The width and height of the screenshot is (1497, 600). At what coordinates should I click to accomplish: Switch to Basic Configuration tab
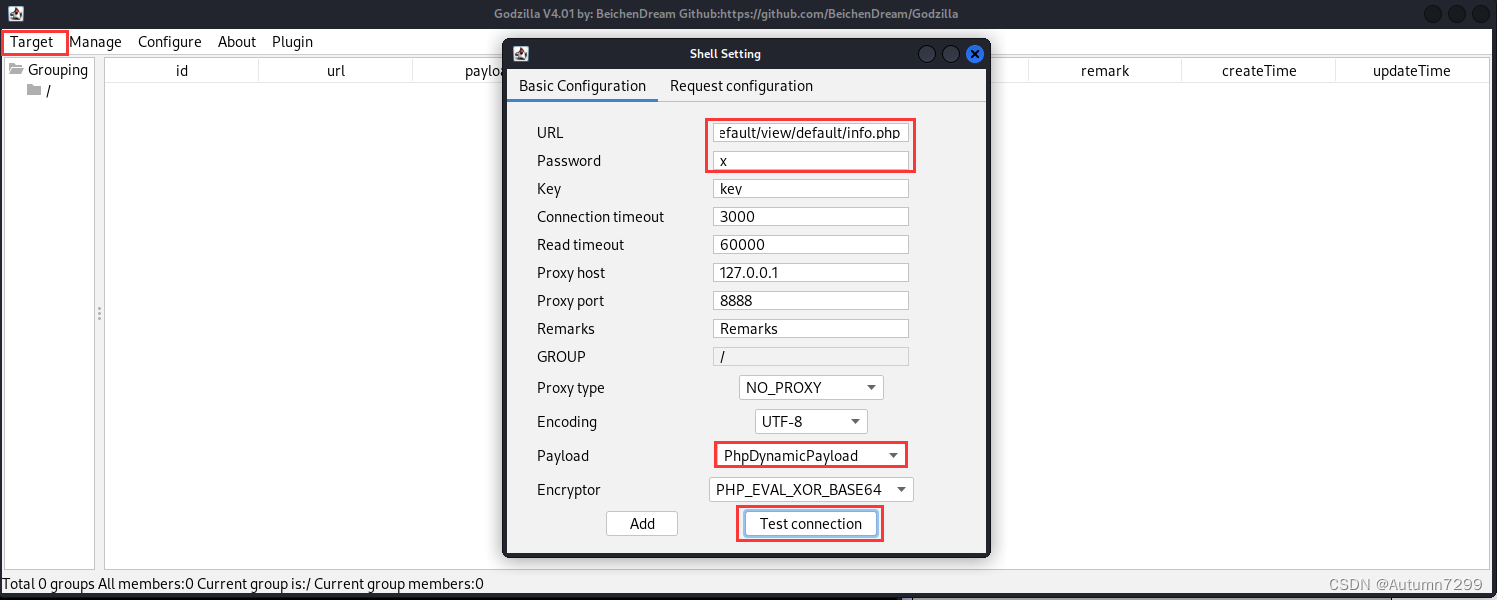[x=582, y=86]
